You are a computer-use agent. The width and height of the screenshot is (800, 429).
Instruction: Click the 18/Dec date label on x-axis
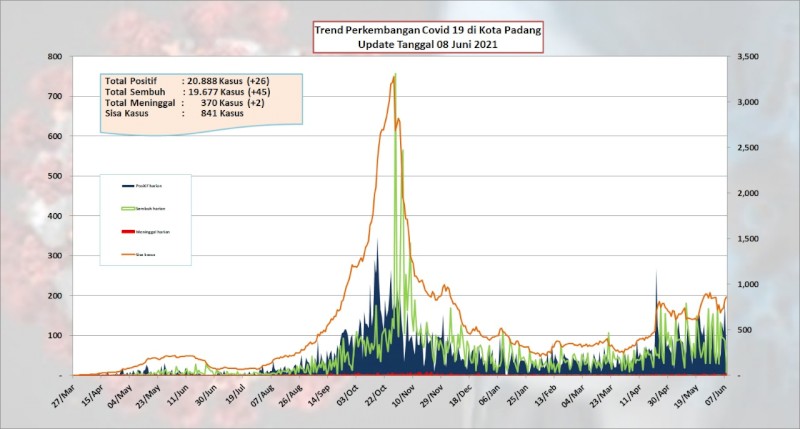click(x=461, y=396)
